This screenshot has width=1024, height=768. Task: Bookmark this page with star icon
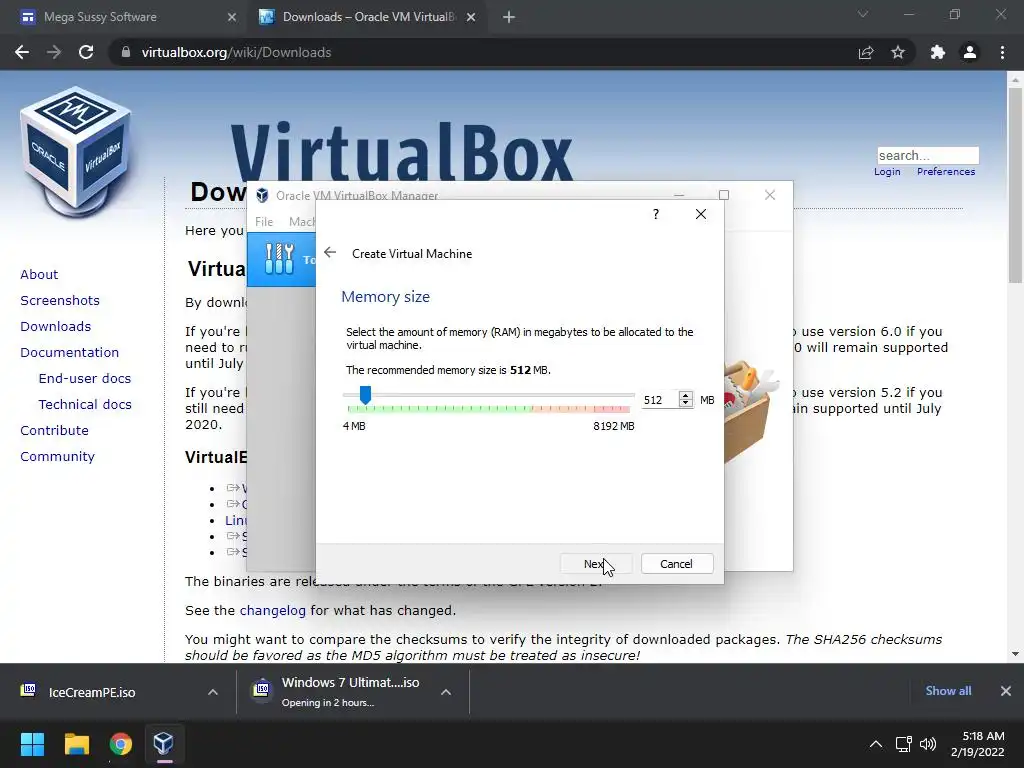coord(898,52)
